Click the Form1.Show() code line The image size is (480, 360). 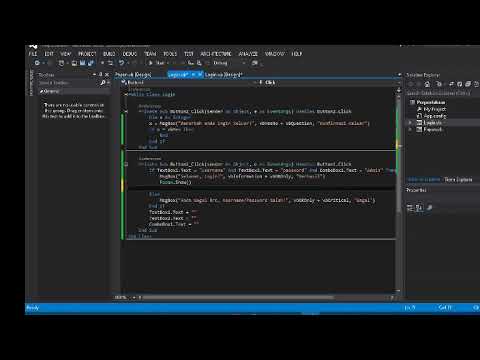point(175,182)
